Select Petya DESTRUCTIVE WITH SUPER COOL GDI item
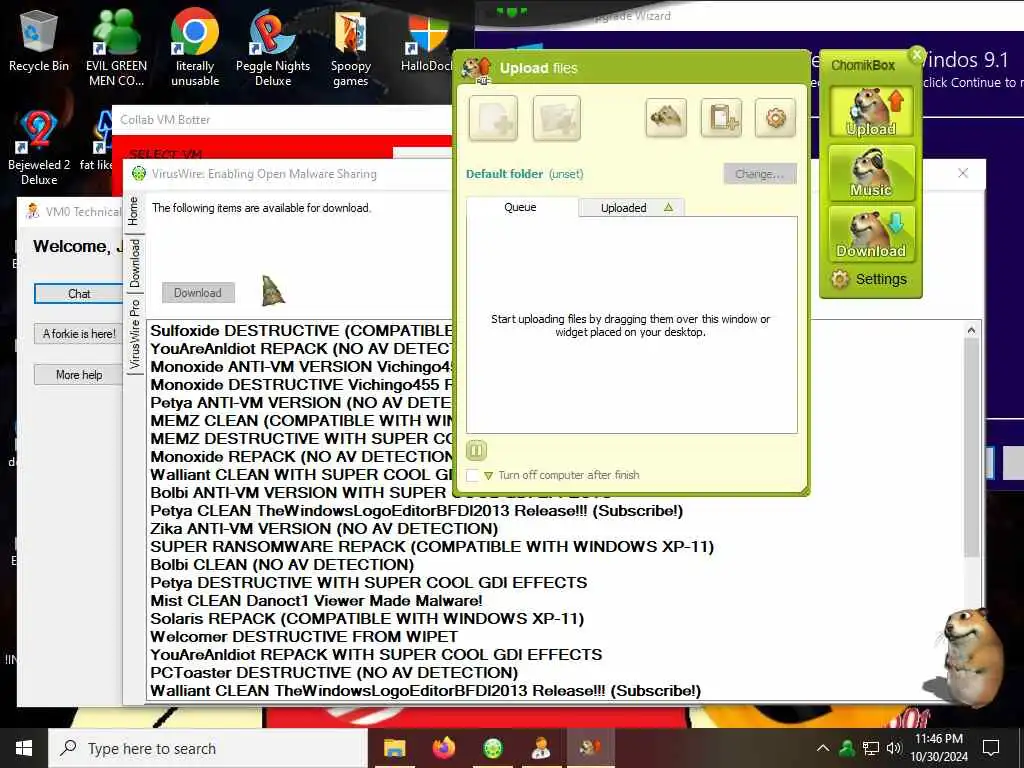This screenshot has width=1024, height=768. (x=368, y=583)
